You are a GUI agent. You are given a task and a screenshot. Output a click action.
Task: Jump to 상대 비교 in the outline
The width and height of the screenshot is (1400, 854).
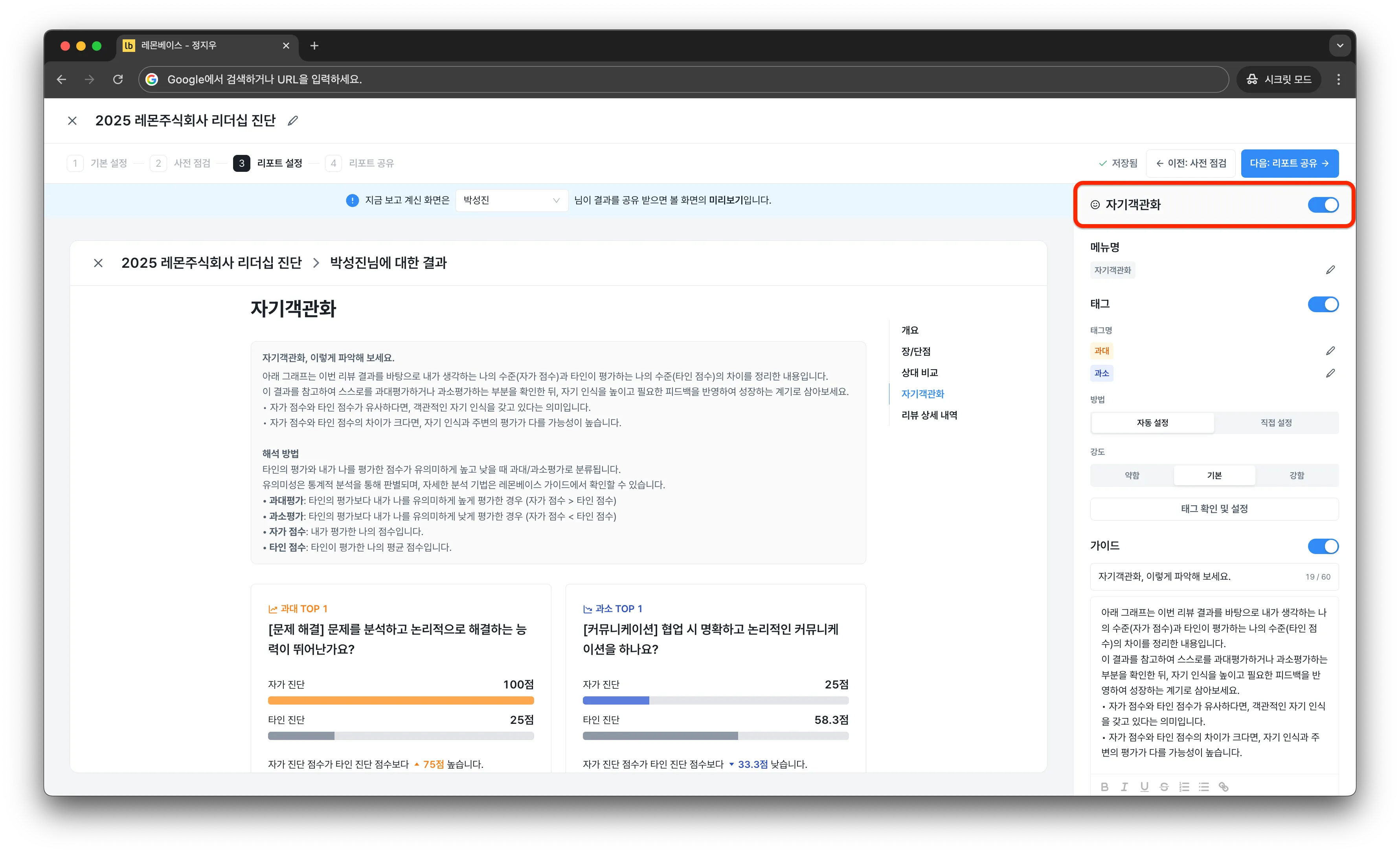coord(919,372)
